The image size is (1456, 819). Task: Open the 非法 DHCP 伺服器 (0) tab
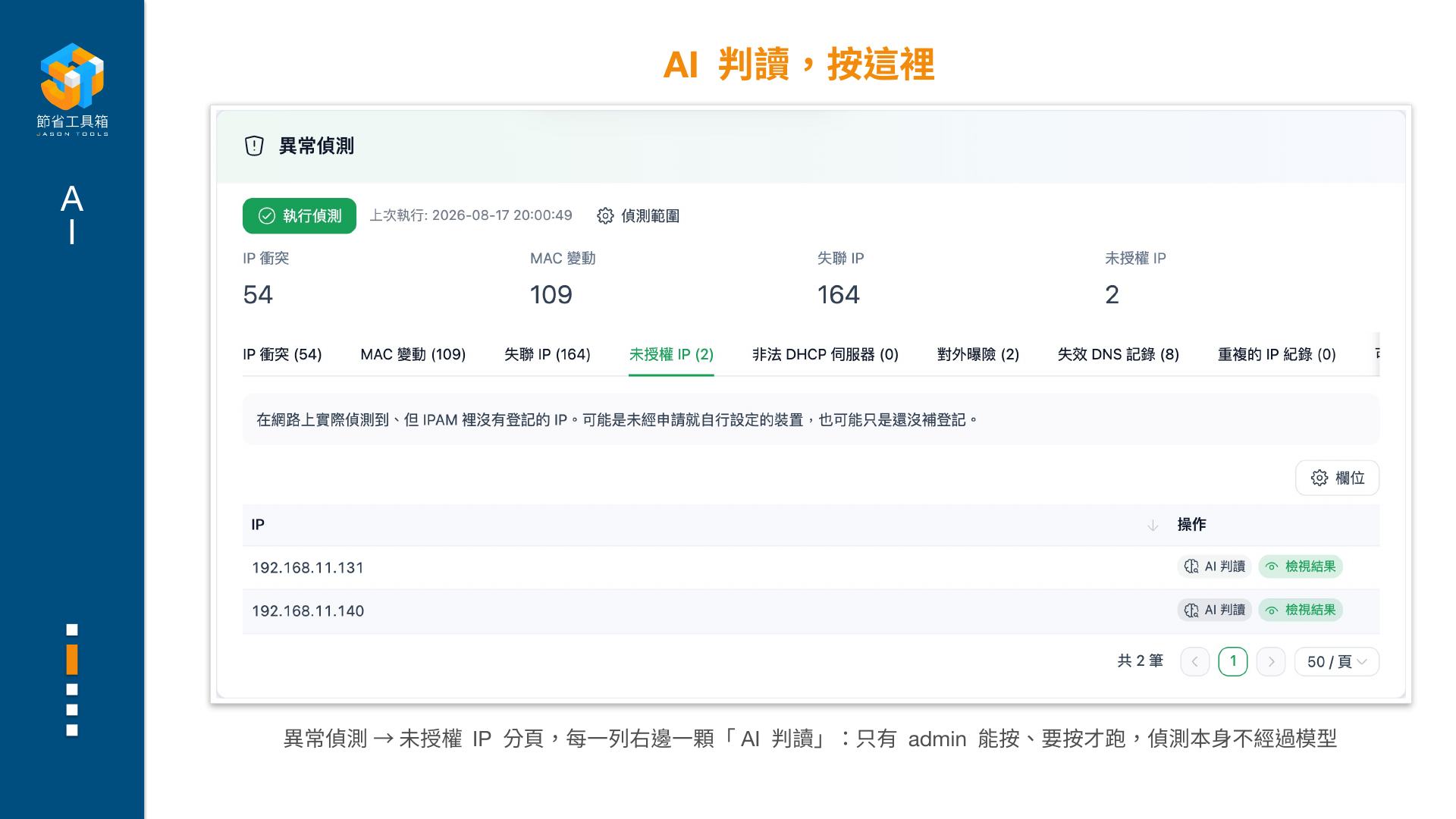[x=825, y=354]
